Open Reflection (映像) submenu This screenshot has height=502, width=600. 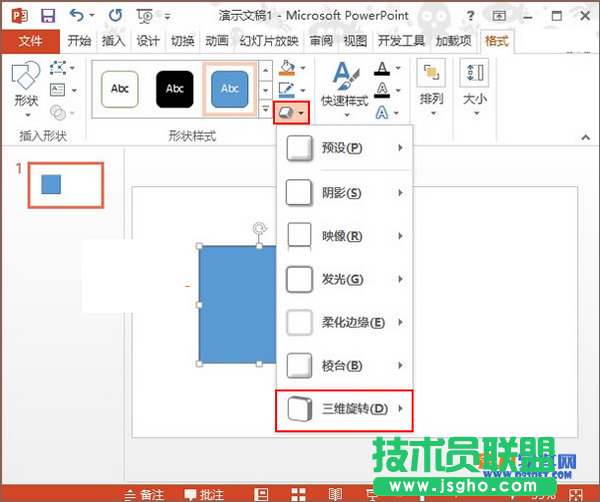344,236
